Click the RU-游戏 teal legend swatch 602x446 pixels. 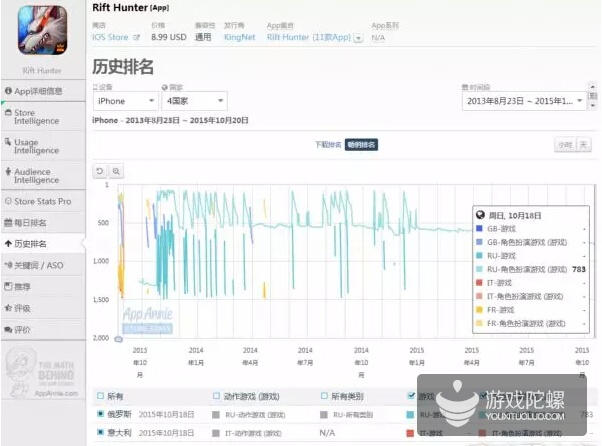(479, 255)
